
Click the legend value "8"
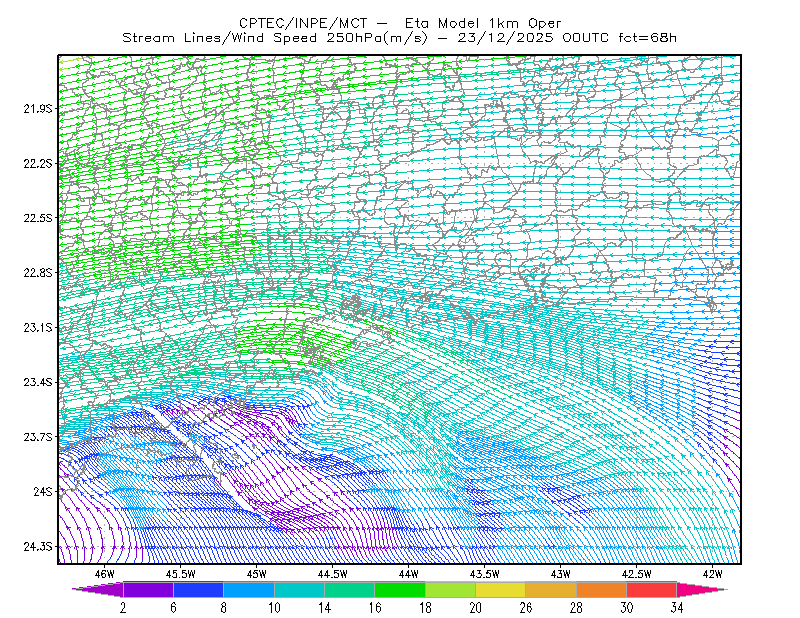pyautogui.click(x=223, y=608)
